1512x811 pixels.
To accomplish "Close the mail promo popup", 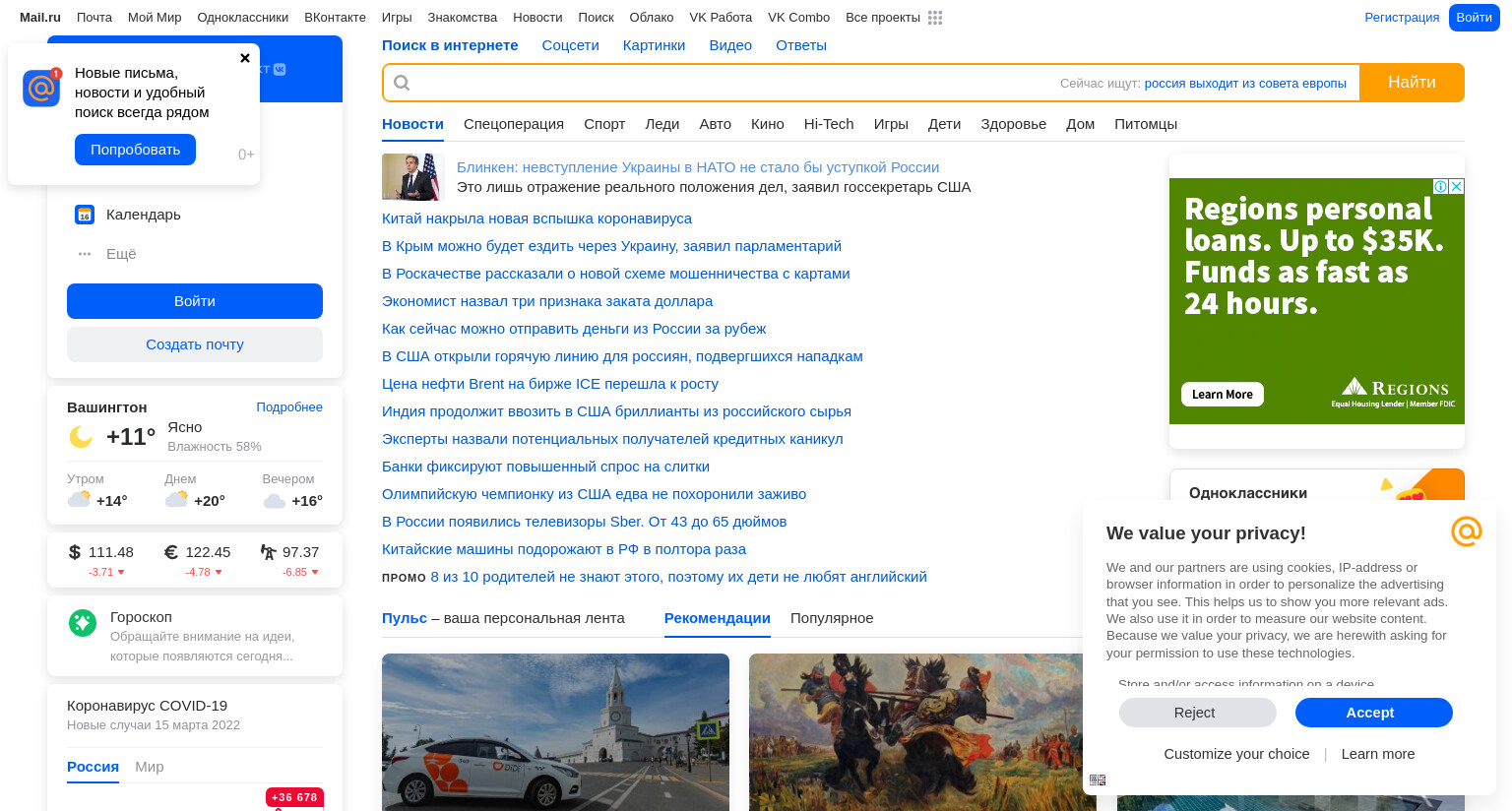I will pyautogui.click(x=245, y=58).
